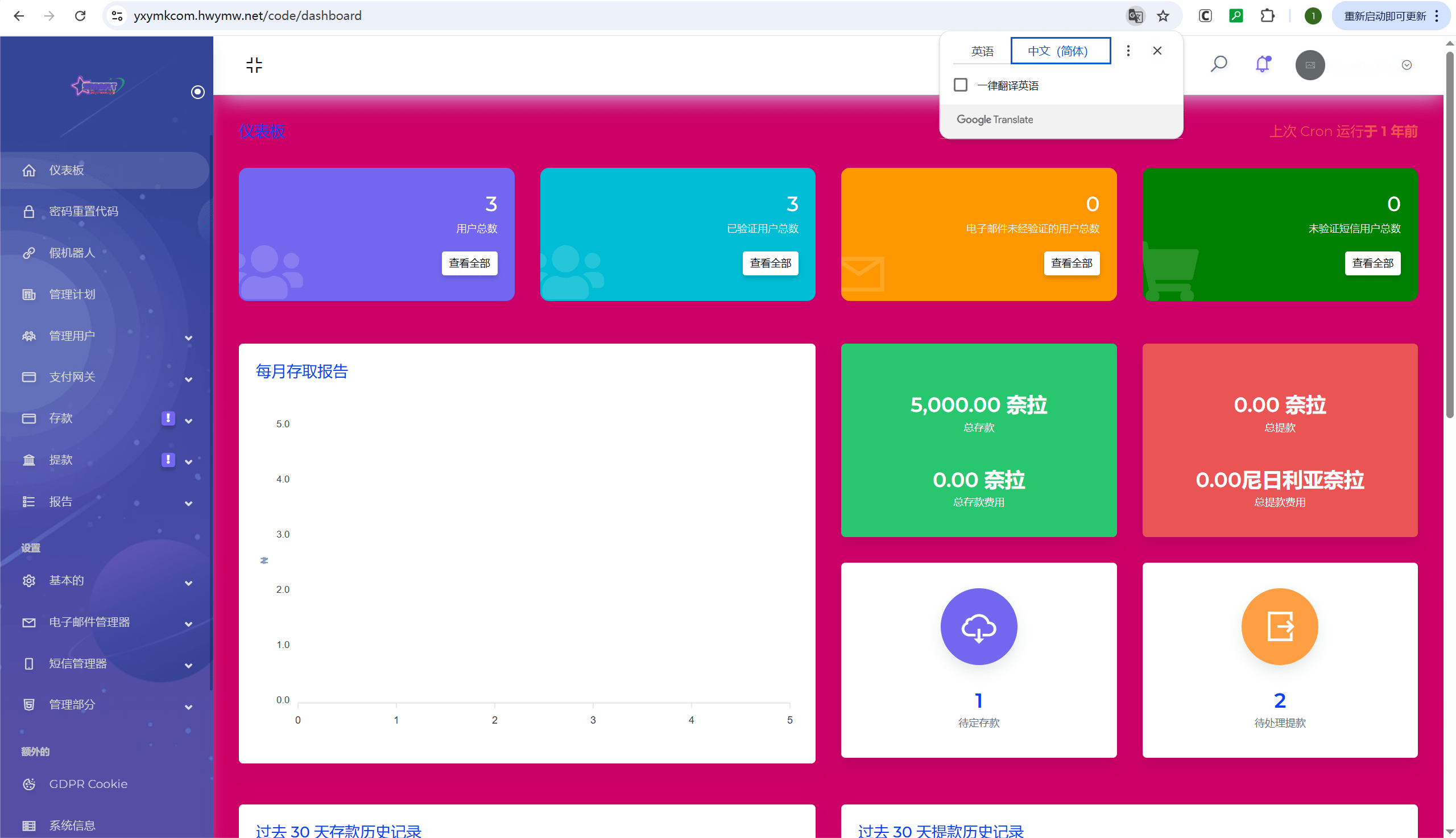Open the Google Translate icon in address bar
This screenshot has width=1456, height=838.
pyautogui.click(x=1135, y=16)
